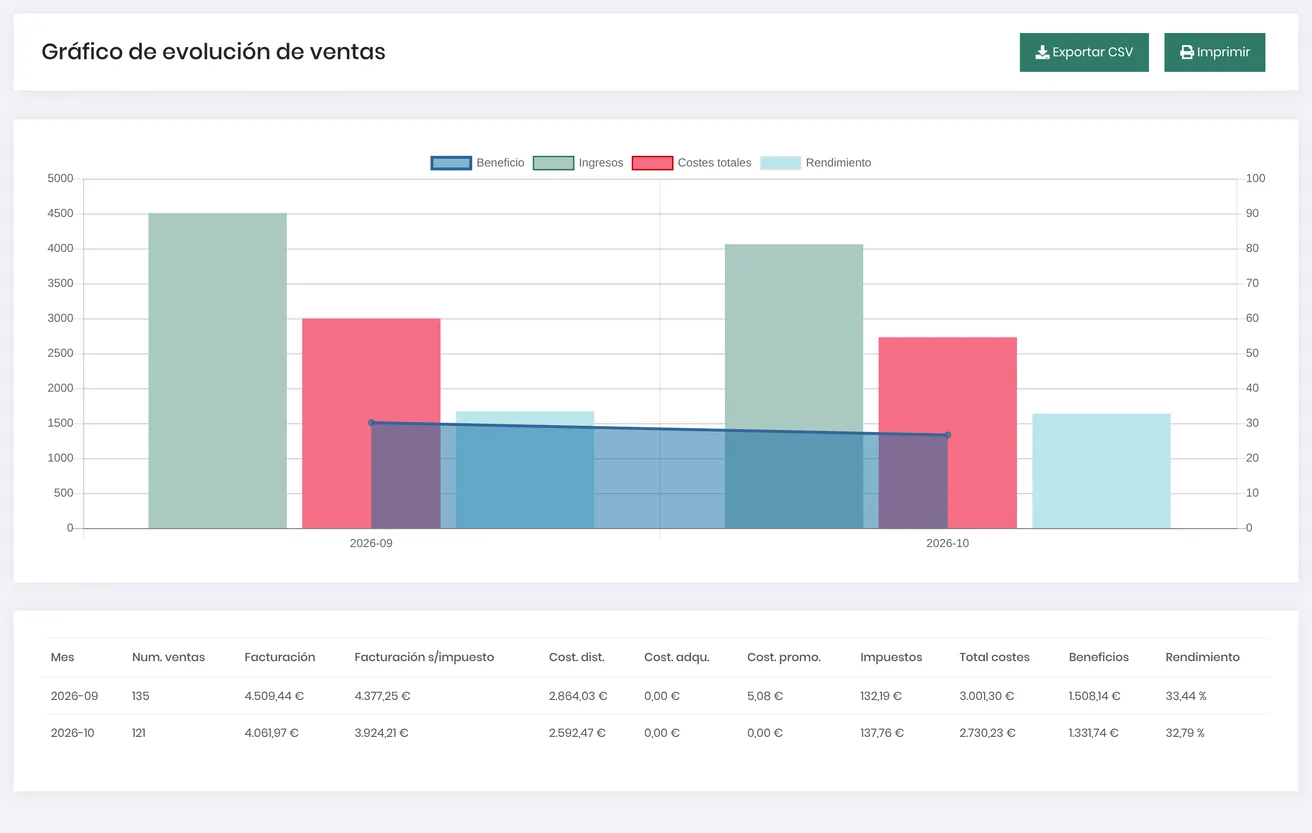Click the 1.331,74 € Beneficios value

click(x=1093, y=733)
